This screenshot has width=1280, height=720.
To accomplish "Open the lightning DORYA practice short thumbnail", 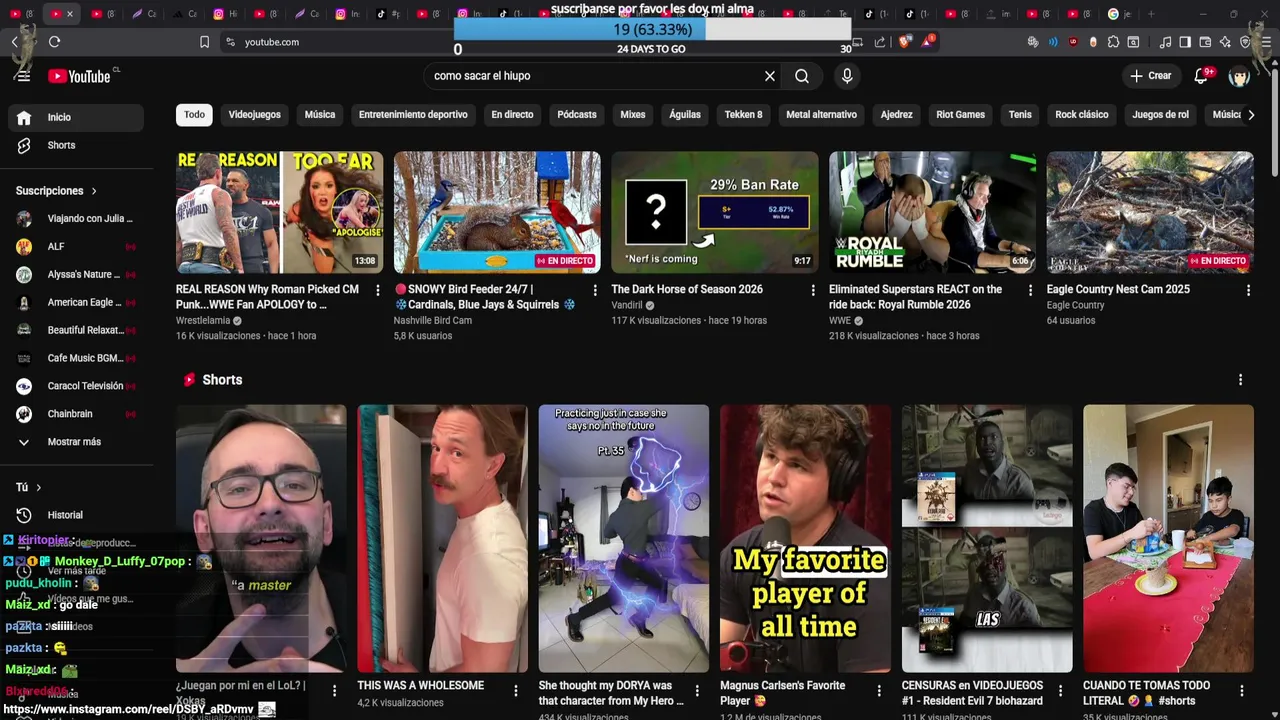I will [x=624, y=538].
